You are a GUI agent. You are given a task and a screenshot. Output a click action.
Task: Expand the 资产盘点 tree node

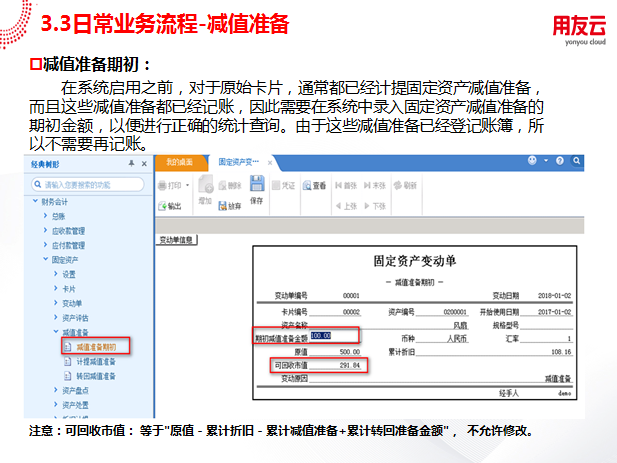click(55, 390)
